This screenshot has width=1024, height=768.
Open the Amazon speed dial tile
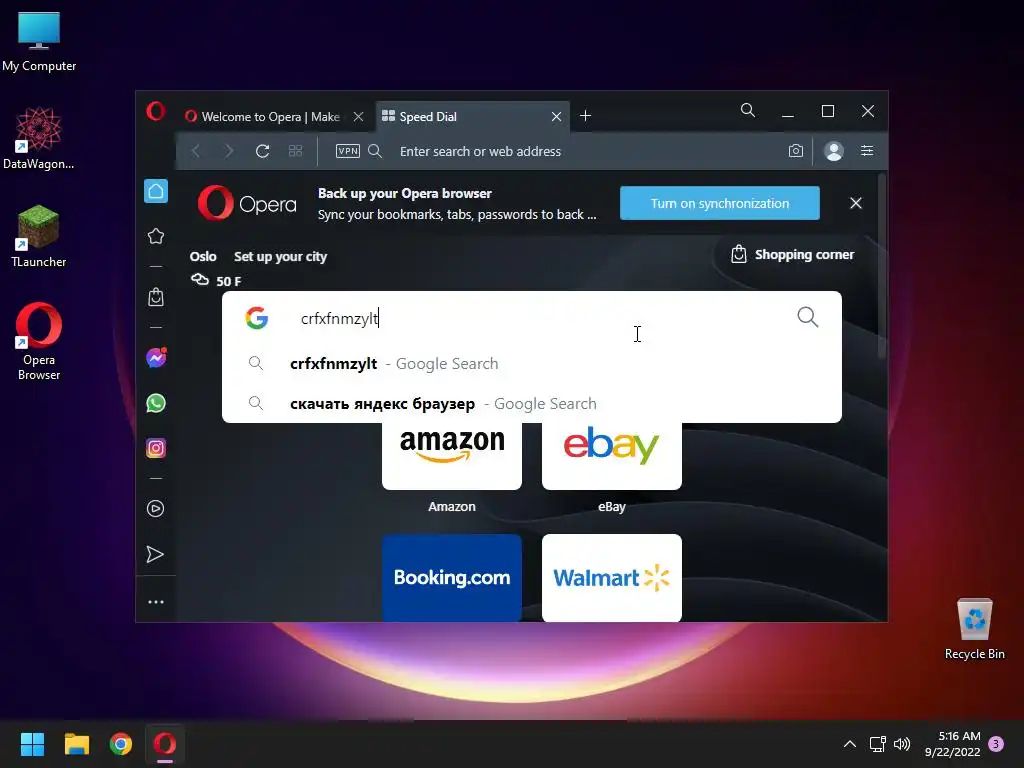pyautogui.click(x=452, y=456)
